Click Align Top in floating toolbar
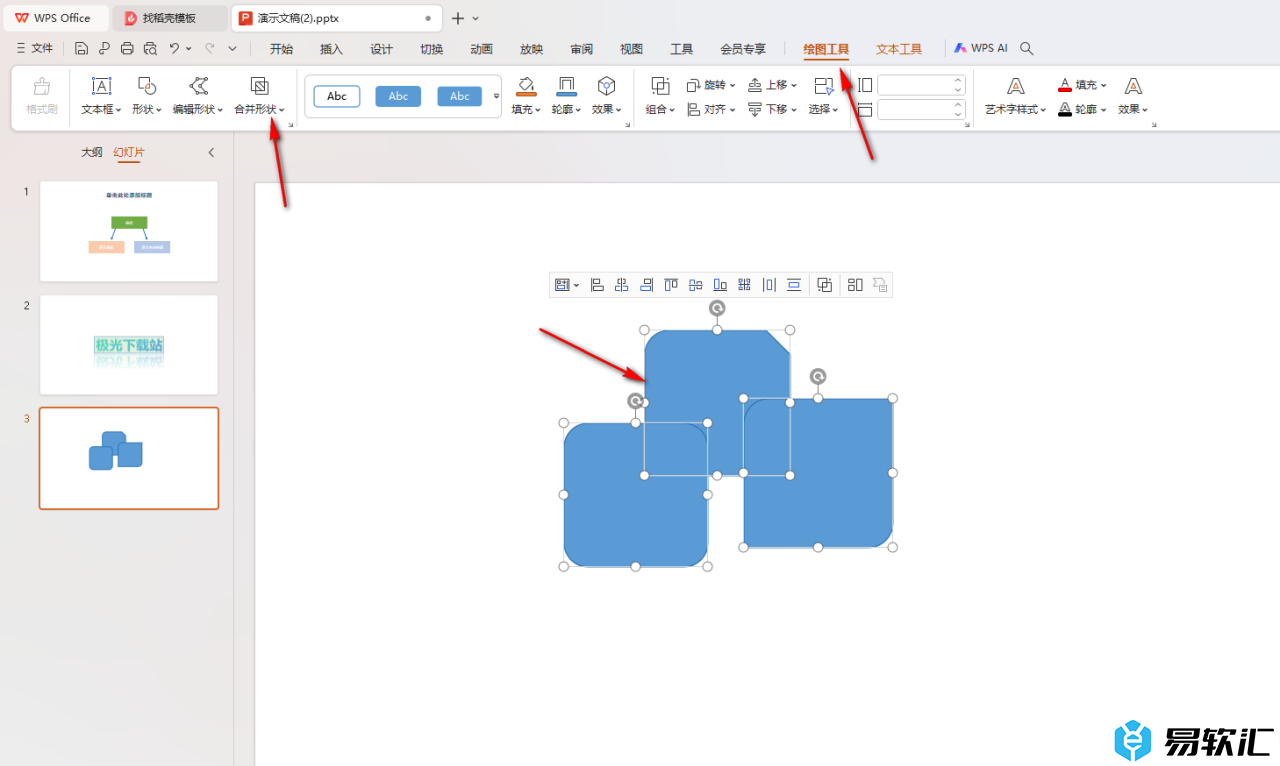 [x=671, y=285]
